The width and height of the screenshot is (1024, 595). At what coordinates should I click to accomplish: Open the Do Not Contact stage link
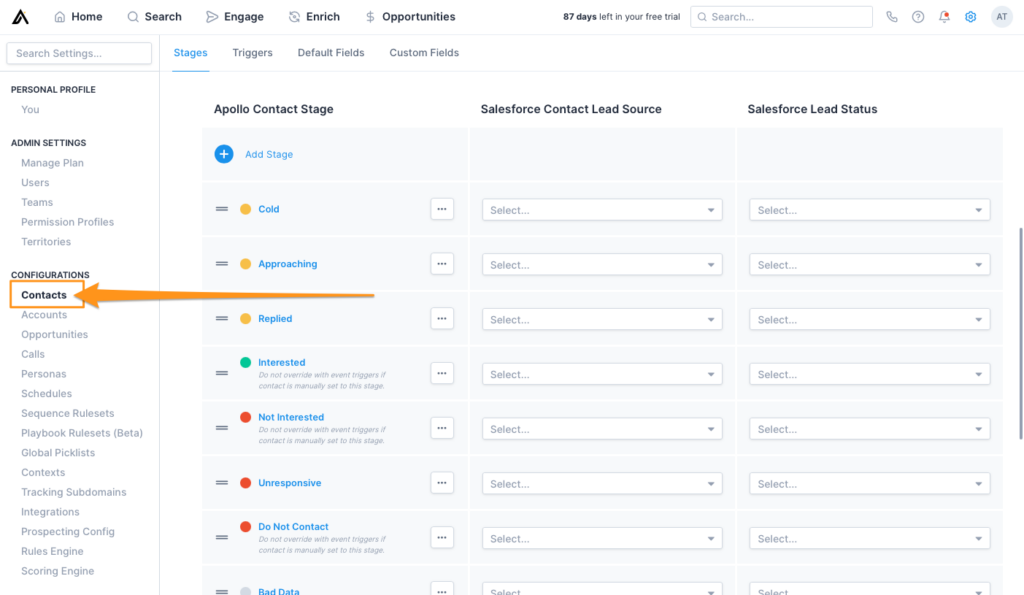point(293,526)
